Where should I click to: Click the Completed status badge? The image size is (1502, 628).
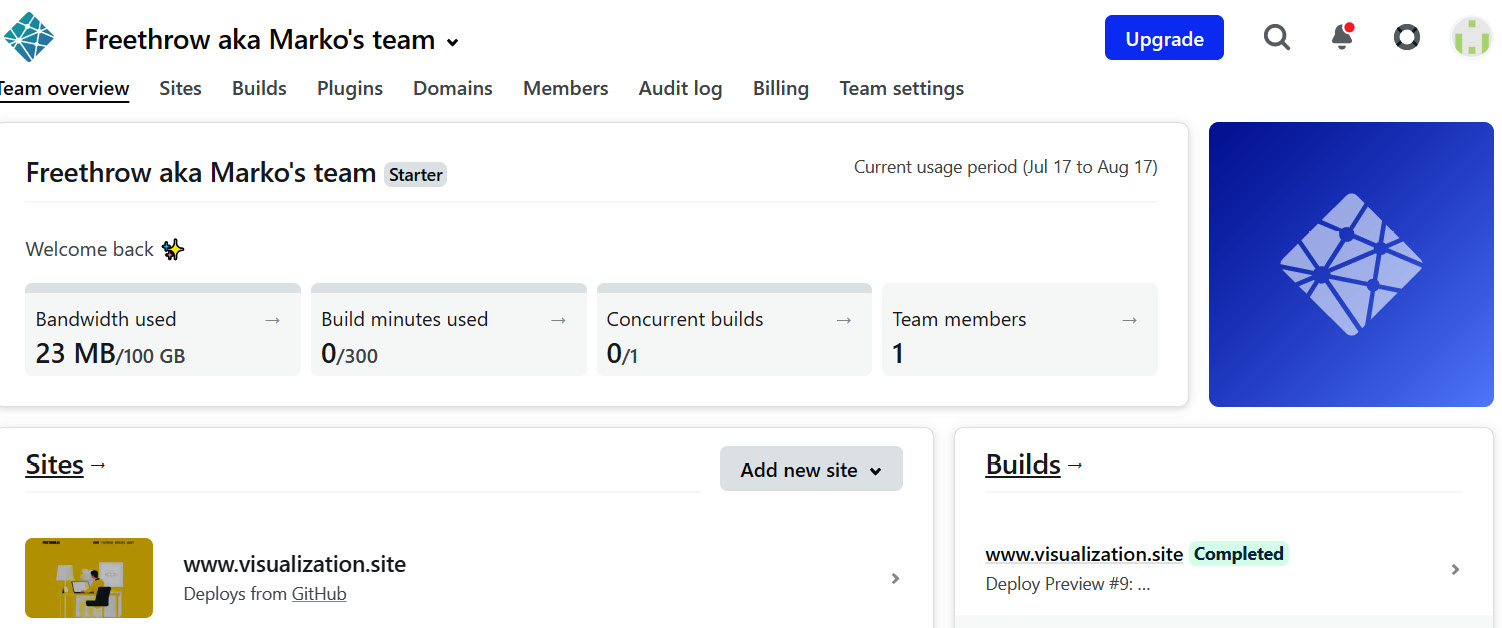1239,553
